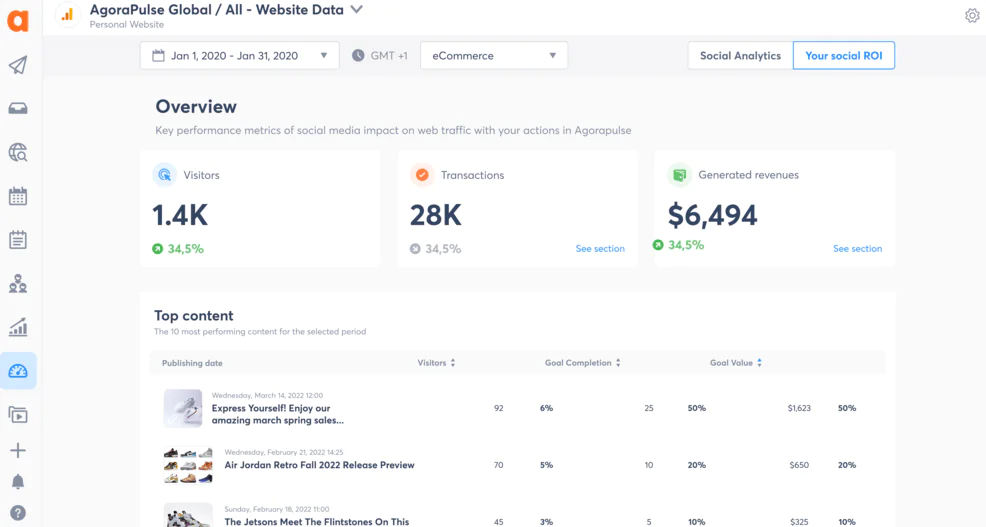
Task: Open the eCommerce dropdown
Action: (x=494, y=55)
